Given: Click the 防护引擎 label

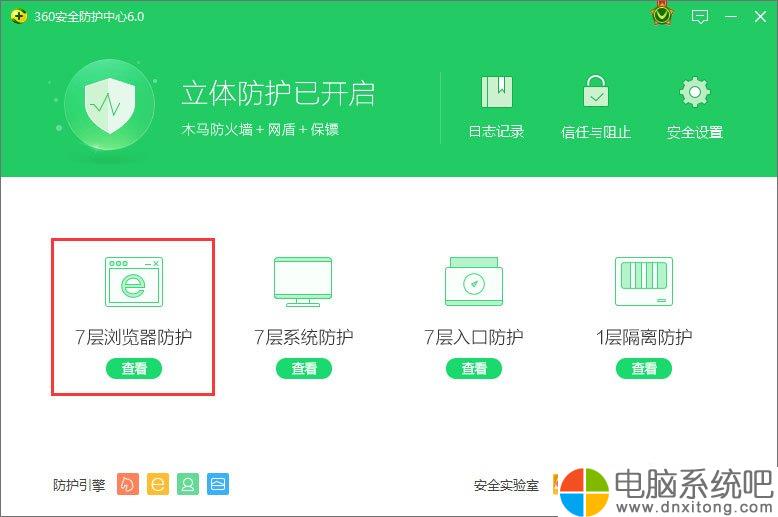Looking at the screenshot, I should (x=79, y=485).
